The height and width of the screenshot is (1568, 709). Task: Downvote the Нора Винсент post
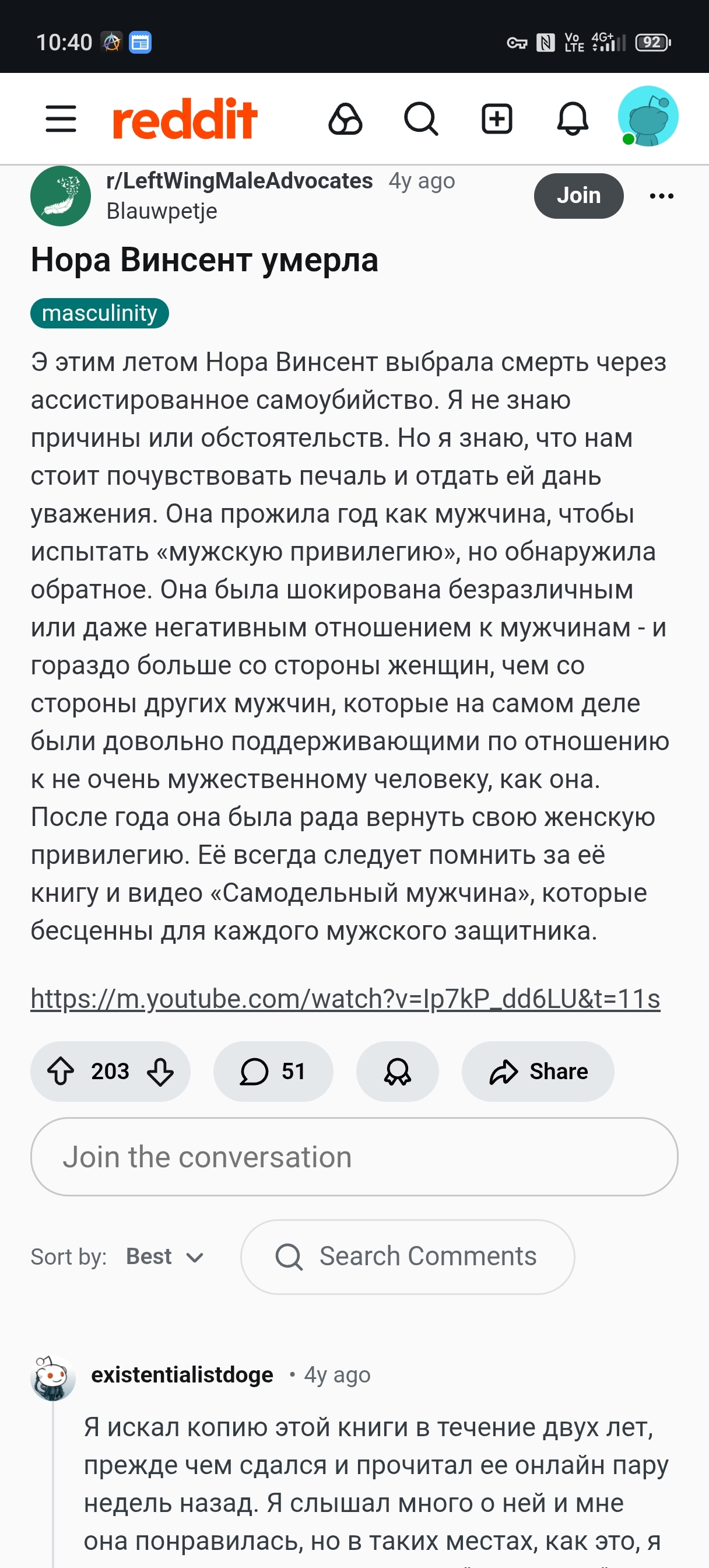coord(161,1072)
